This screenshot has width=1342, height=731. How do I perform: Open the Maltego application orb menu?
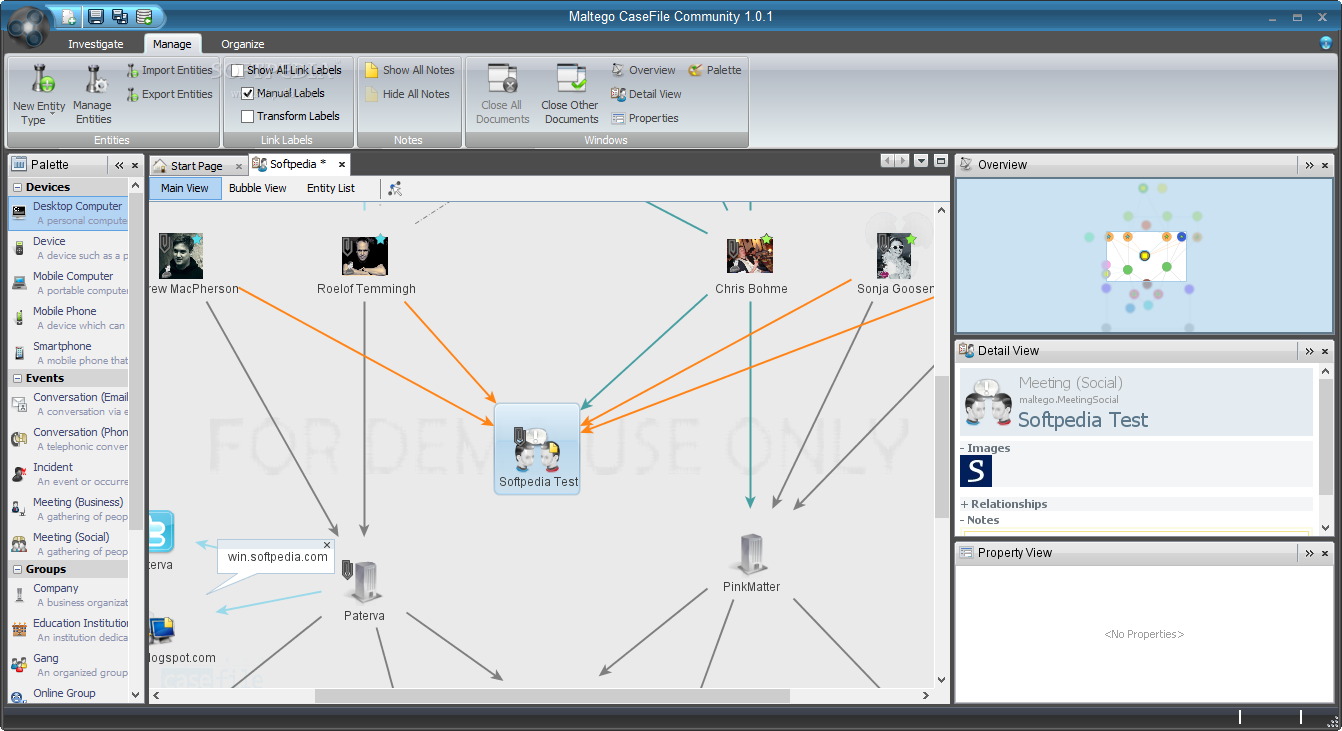[29, 25]
